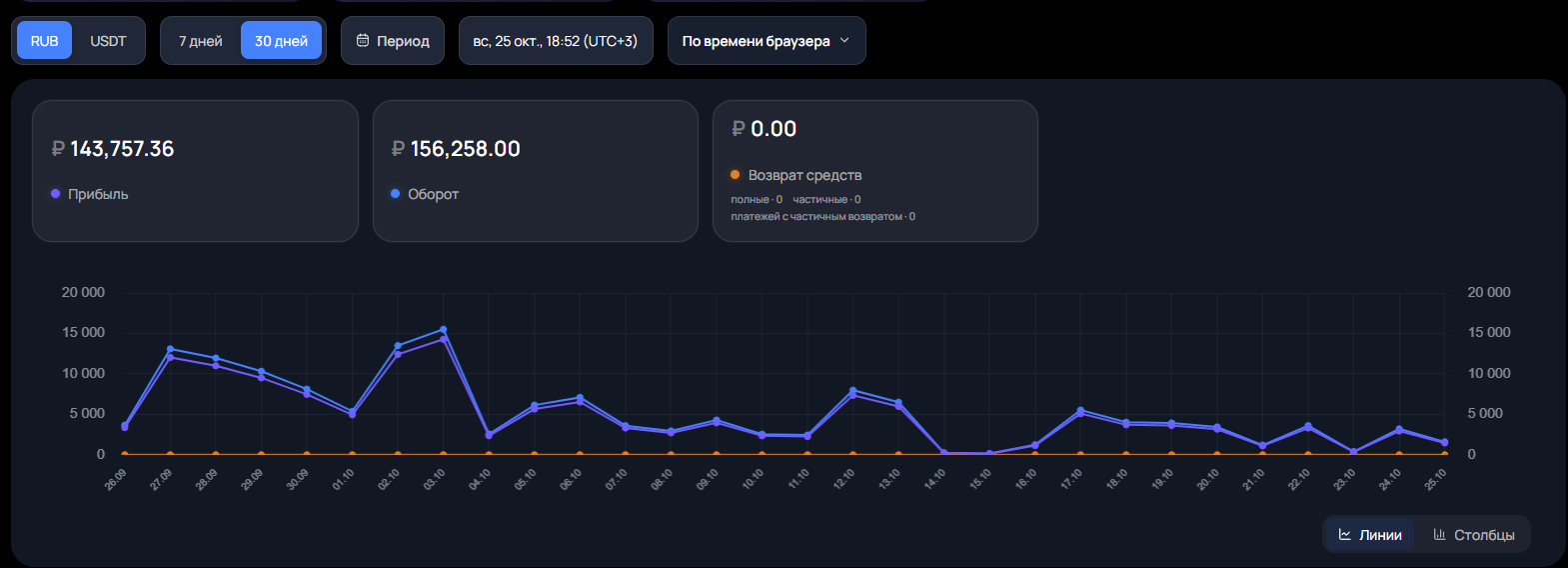Image resolution: width=1568 pixels, height=568 pixels.
Task: Click the Оборот data point on 04.10
Action: 489,434
